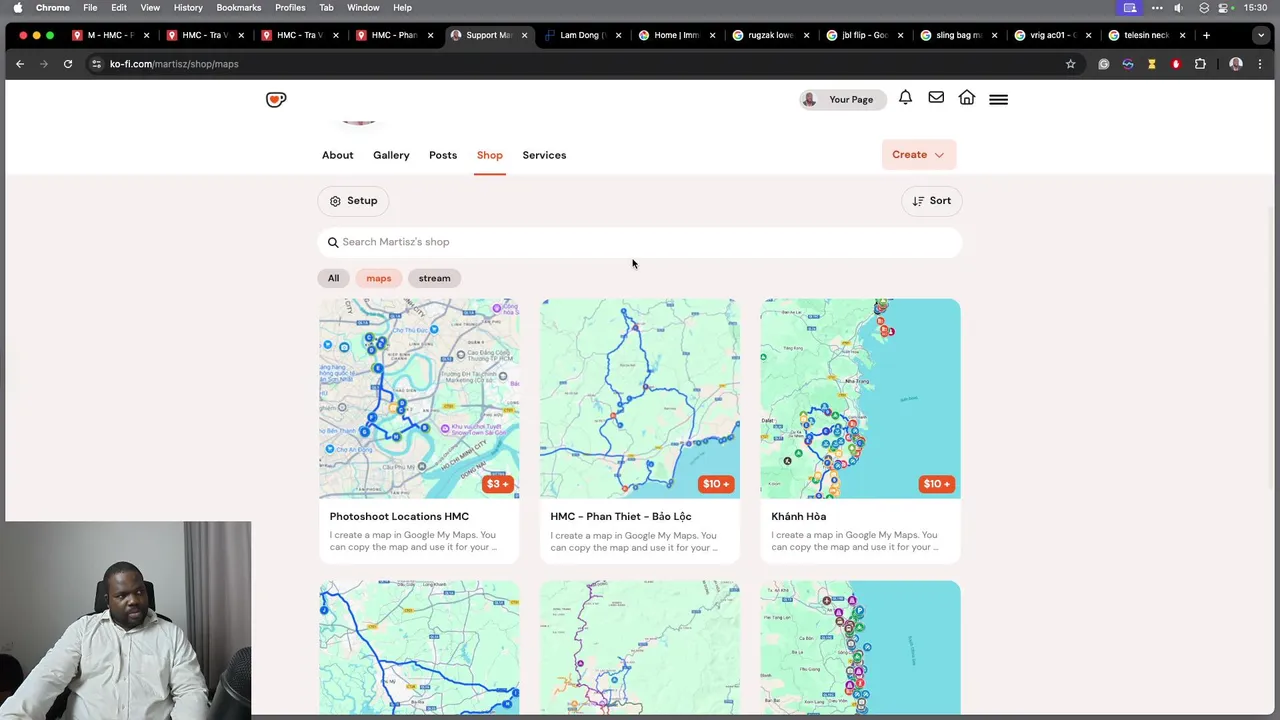Click the search magnifier icon
This screenshot has height=720, width=1280.
click(x=333, y=242)
